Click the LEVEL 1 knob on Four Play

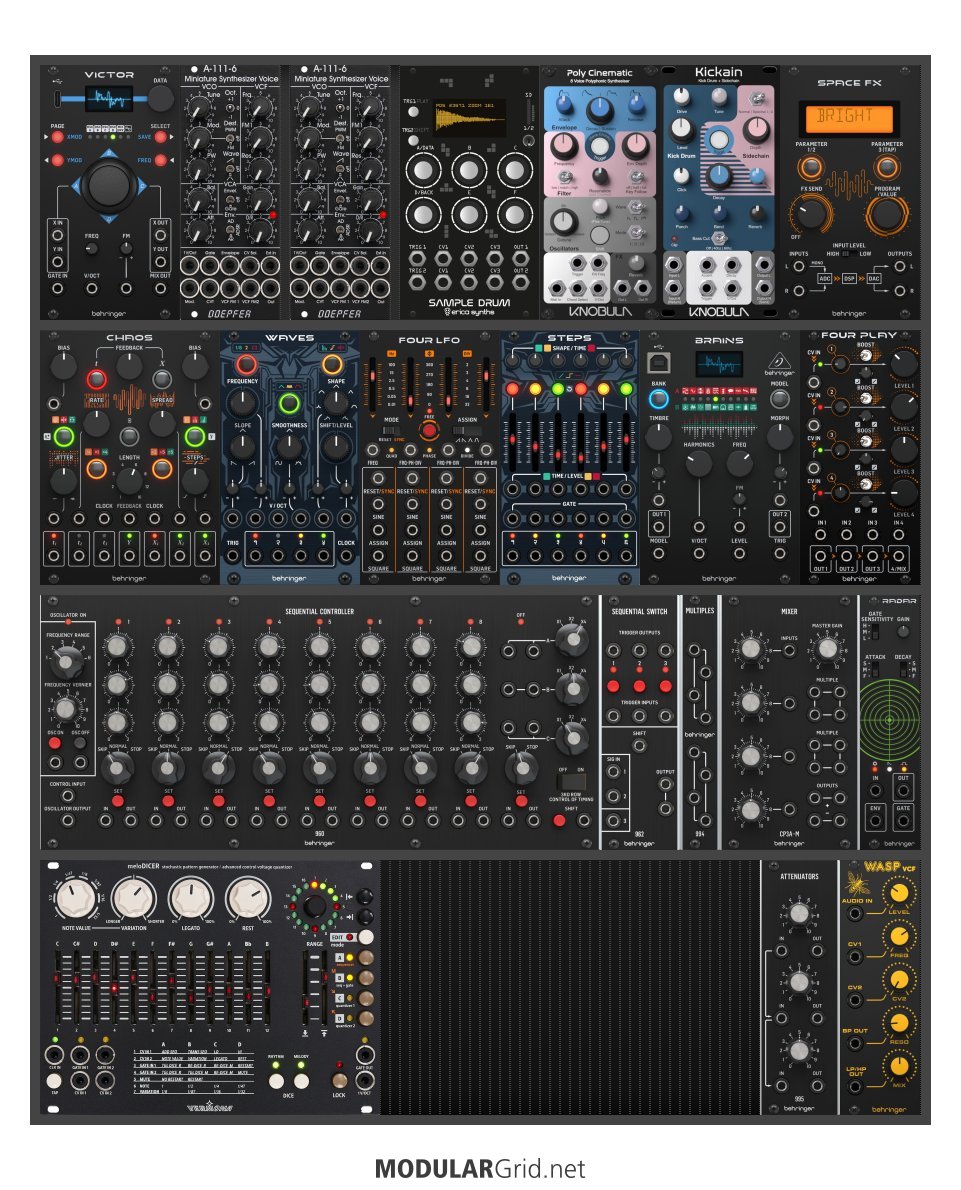[903, 364]
